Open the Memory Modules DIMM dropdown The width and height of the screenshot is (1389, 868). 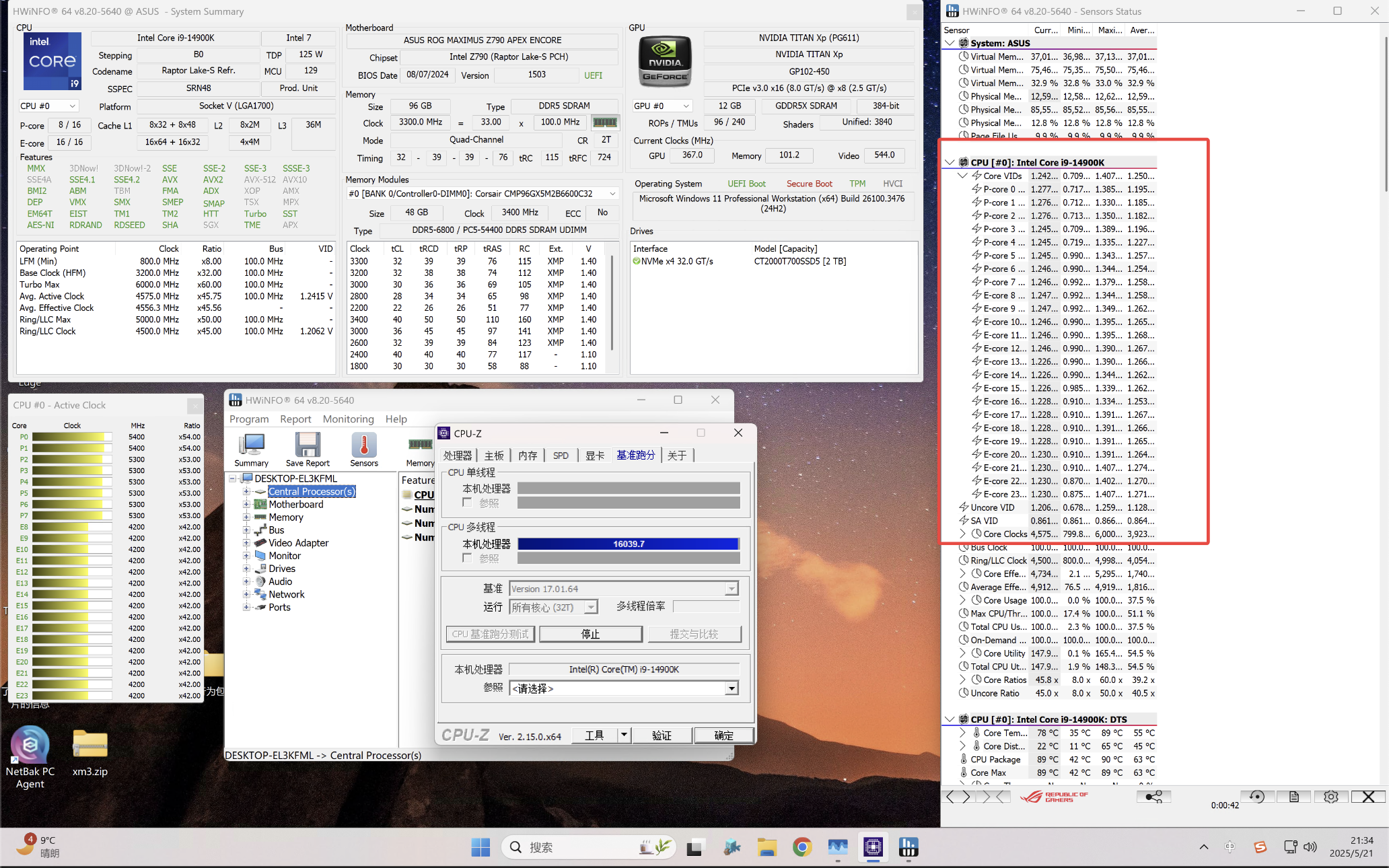pyautogui.click(x=482, y=194)
